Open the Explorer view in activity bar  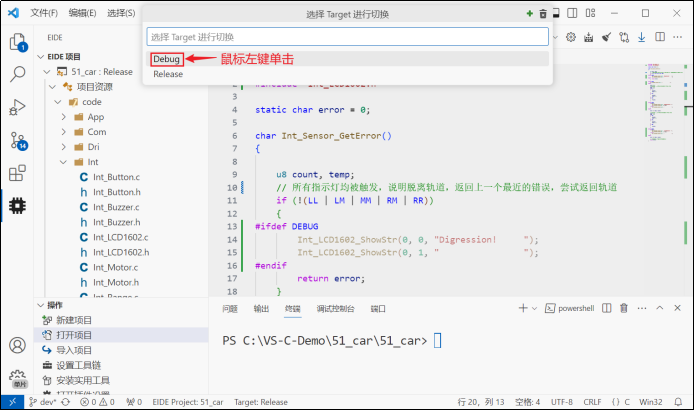18,42
